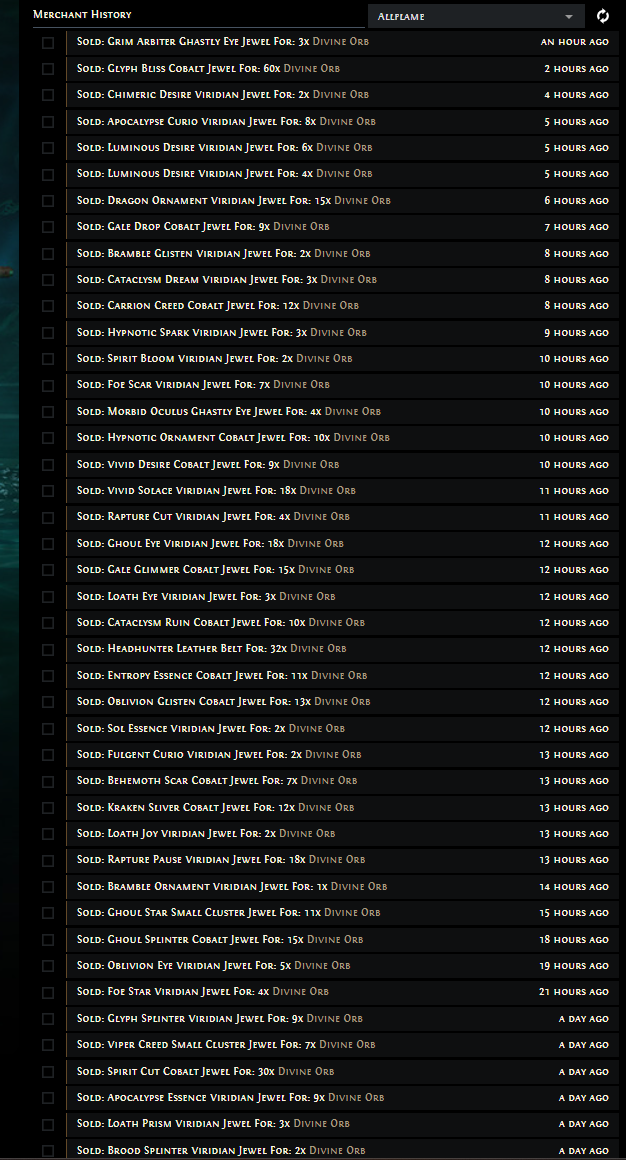This screenshot has height=1160, width=626.
Task: Select the Loath Joy Viridian Jewel sale
Action: [x=343, y=834]
